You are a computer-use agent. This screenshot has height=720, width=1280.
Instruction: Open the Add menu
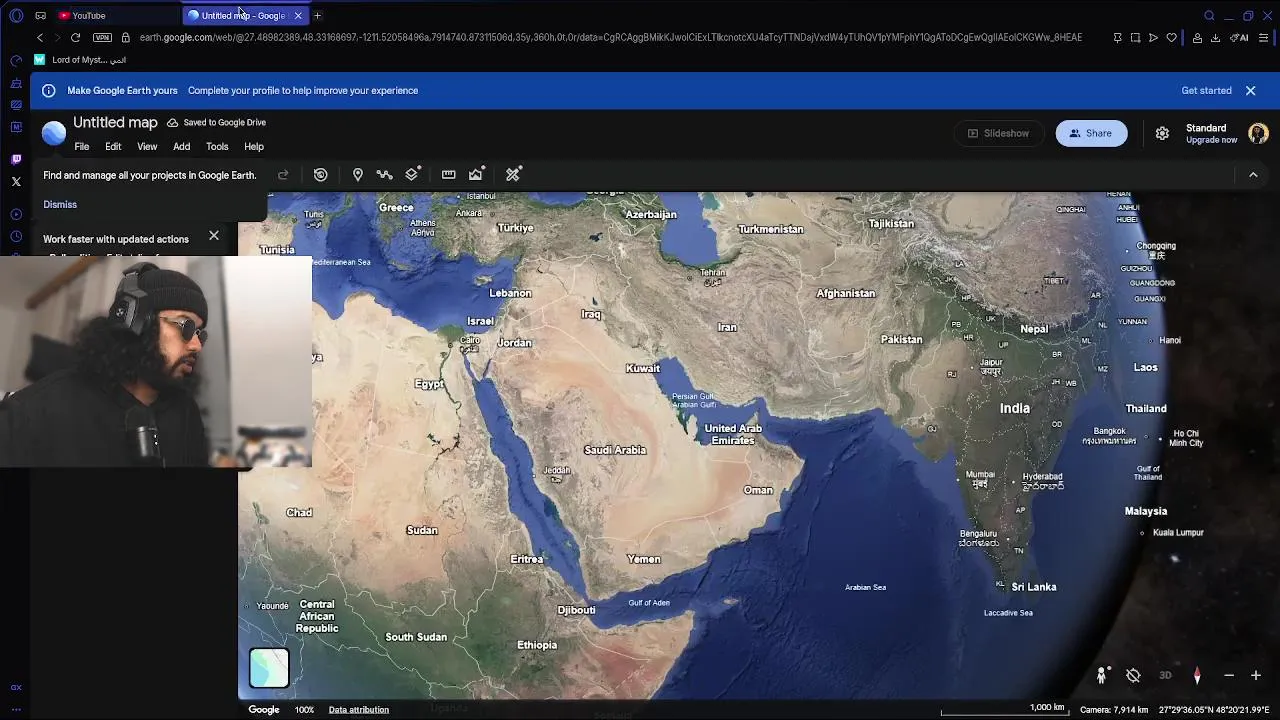coord(181,147)
